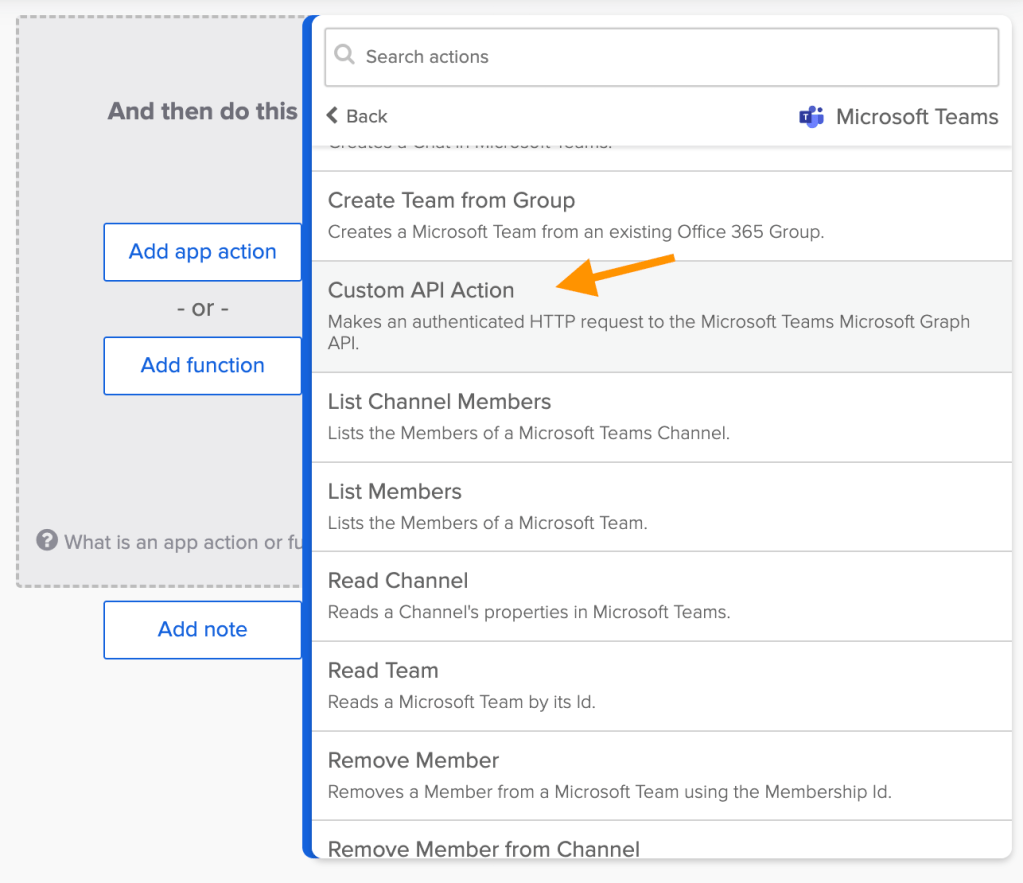Viewport: 1023px width, 883px height.
Task: Click the question mark help icon
Action: (x=46, y=541)
